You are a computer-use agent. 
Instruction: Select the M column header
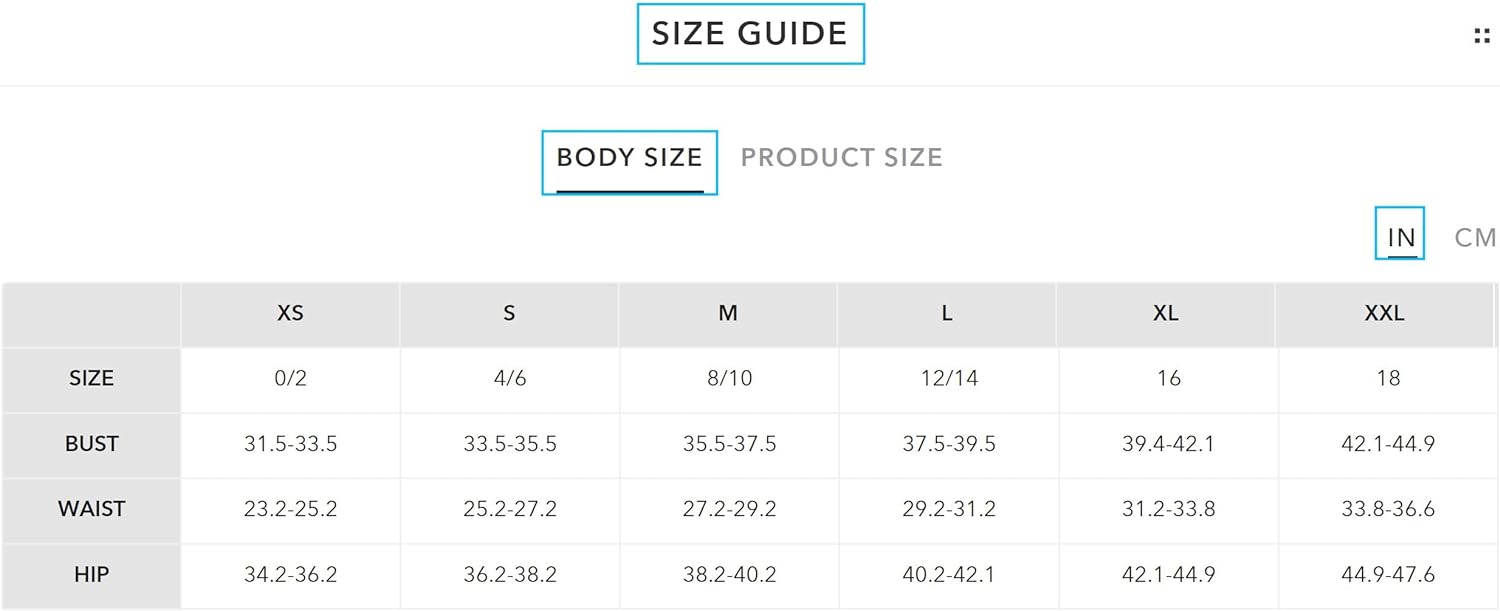coord(728,314)
